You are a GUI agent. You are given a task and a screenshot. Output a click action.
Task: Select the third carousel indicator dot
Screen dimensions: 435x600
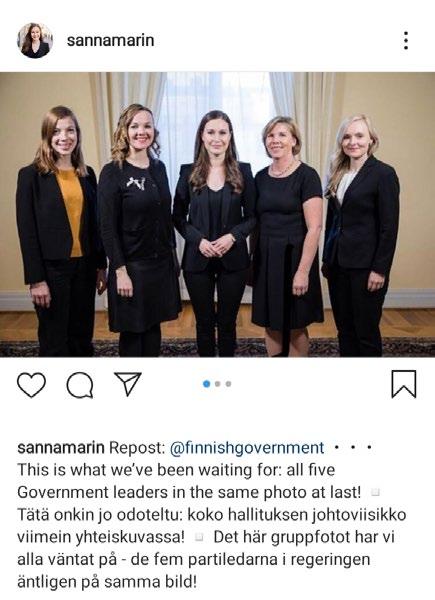228,384
